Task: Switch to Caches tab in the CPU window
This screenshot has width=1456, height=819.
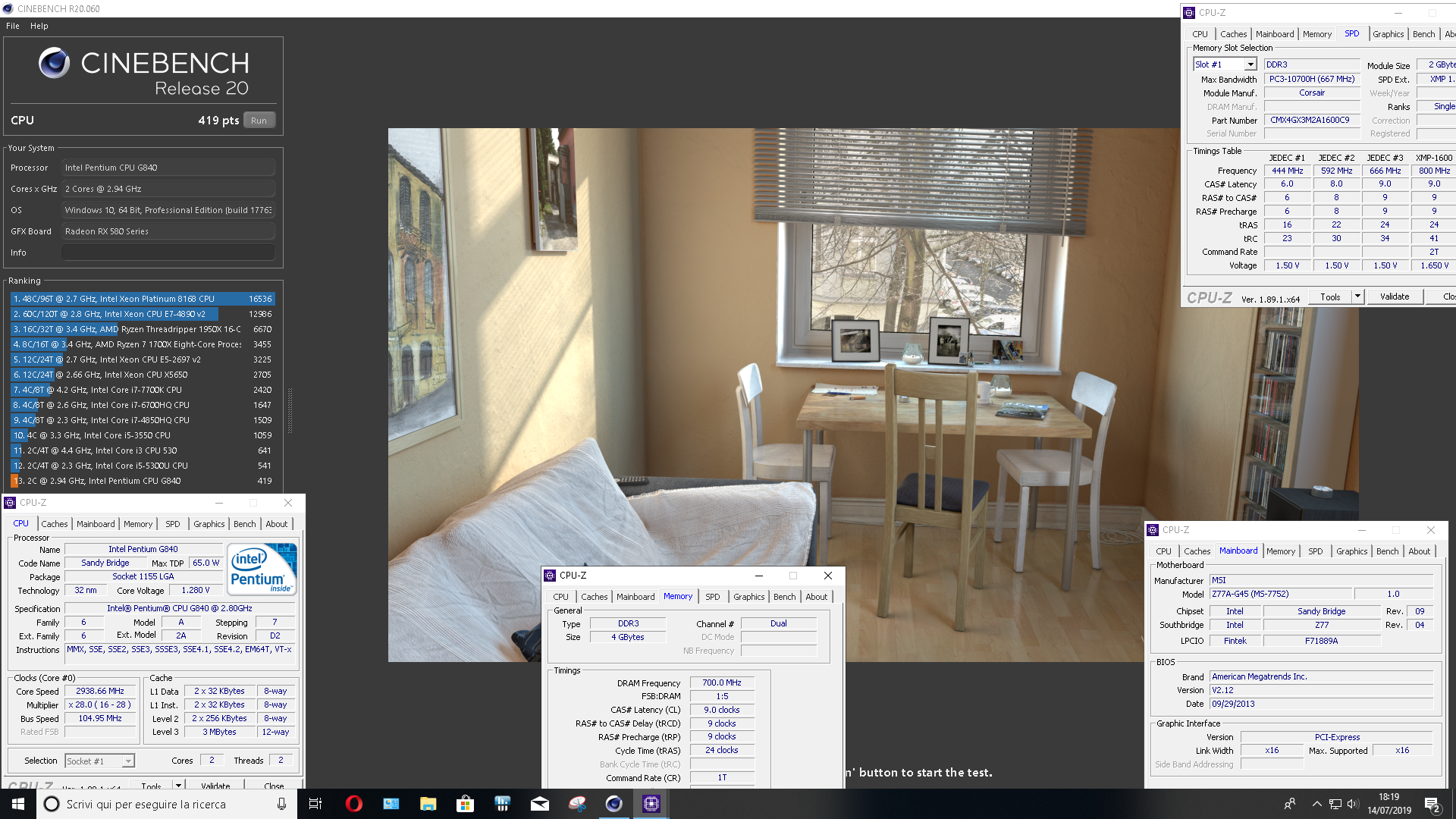Action: pyautogui.click(x=55, y=524)
